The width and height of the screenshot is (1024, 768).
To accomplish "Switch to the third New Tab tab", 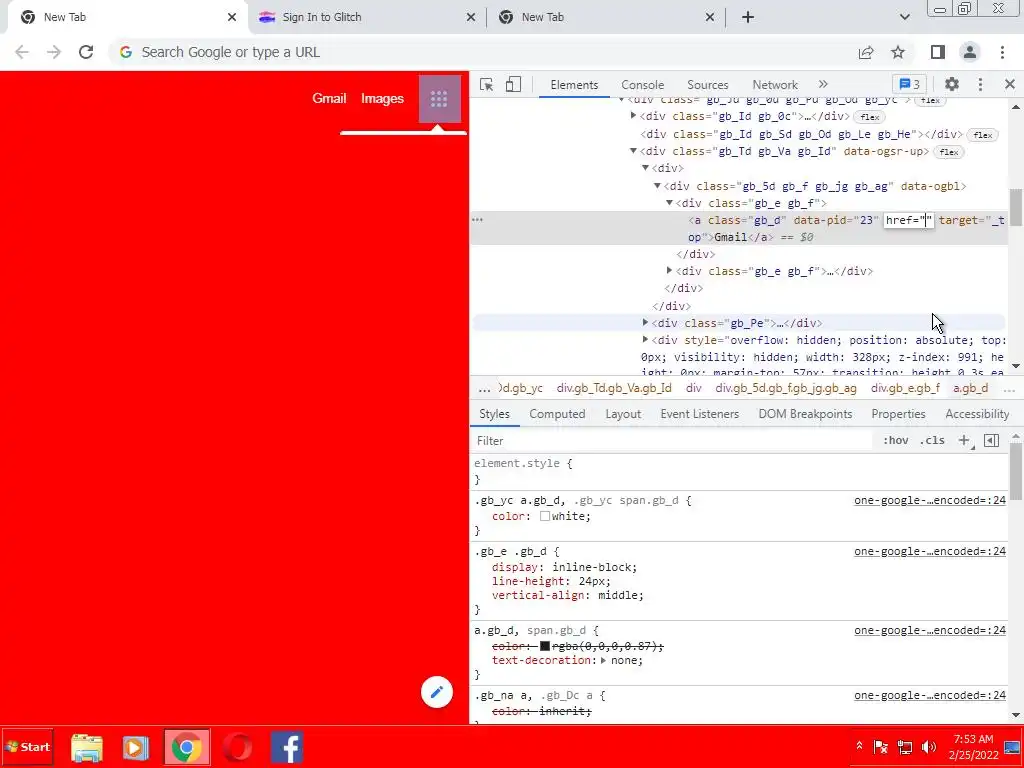I will pyautogui.click(x=605, y=17).
